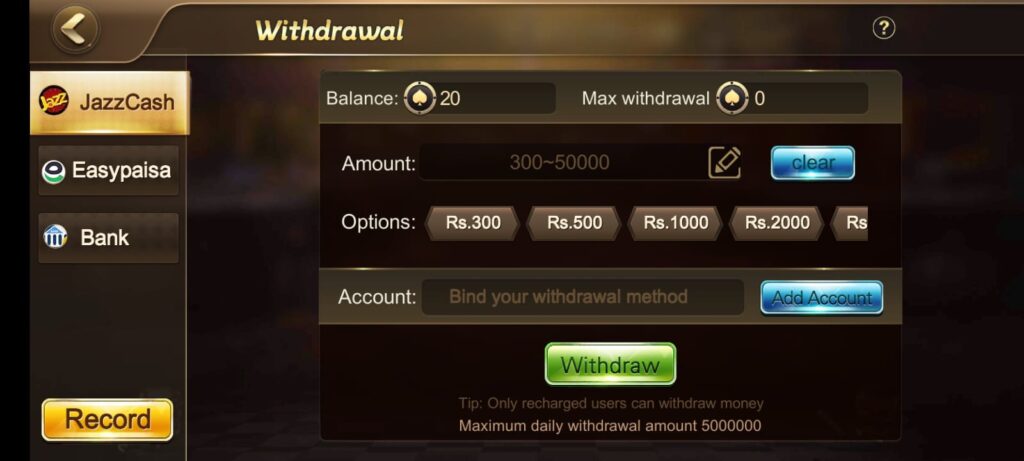The width and height of the screenshot is (1024, 461).
Task: Open the withdrawal Record history
Action: click(107, 420)
